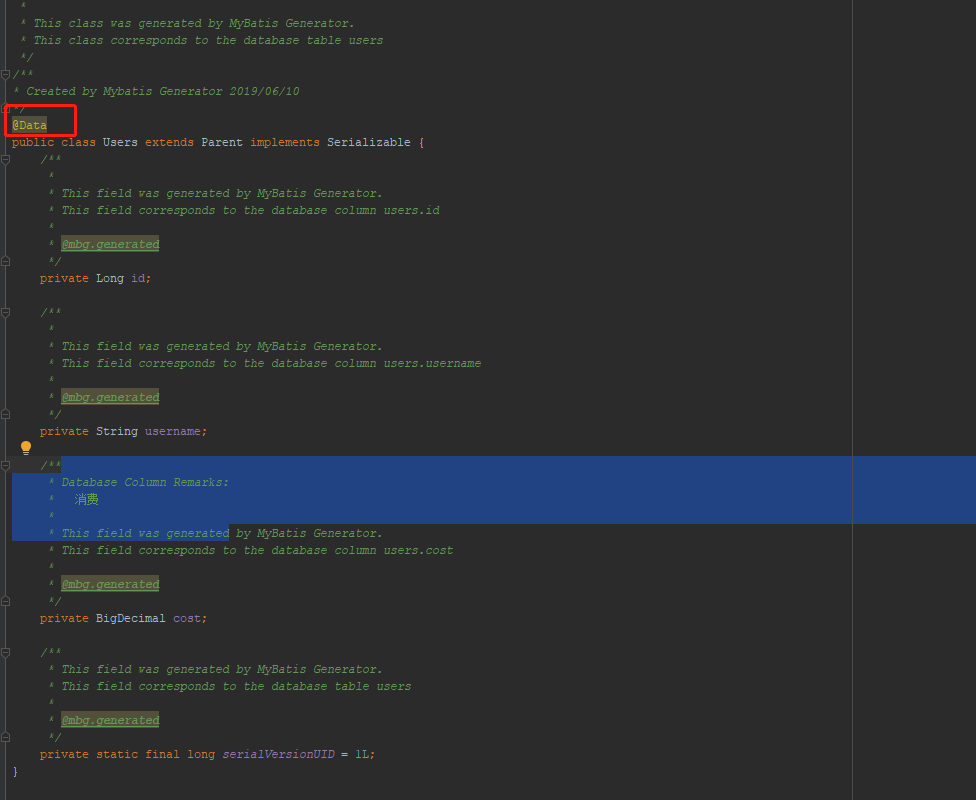Screen dimensions: 976x800
Task: Click fold end marker just above 'private BigDecimal cost'
Action: 6,601
